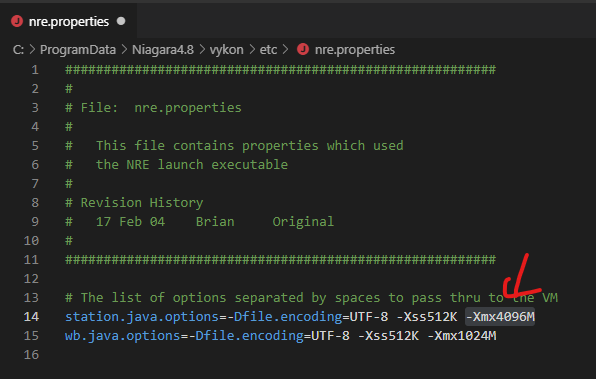Click the chevron after vykon breadcrumb

click(x=252, y=49)
